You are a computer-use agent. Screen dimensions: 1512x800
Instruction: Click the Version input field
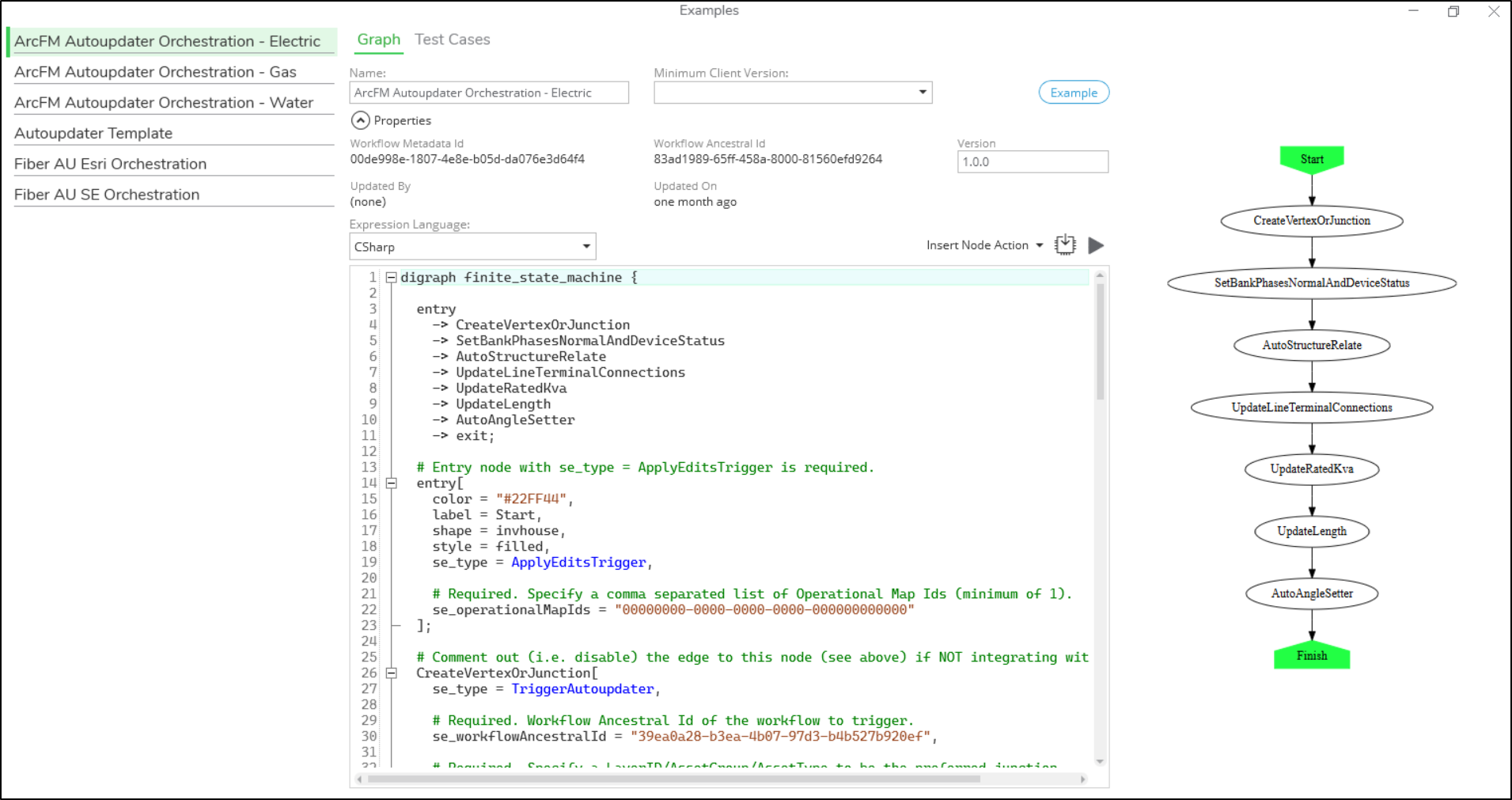click(1033, 161)
